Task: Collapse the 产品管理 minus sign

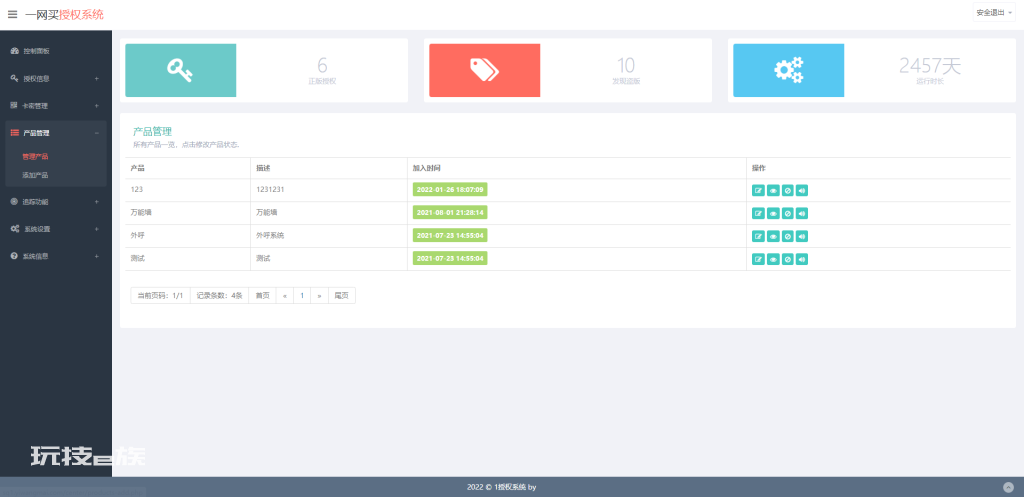Action: click(x=97, y=133)
